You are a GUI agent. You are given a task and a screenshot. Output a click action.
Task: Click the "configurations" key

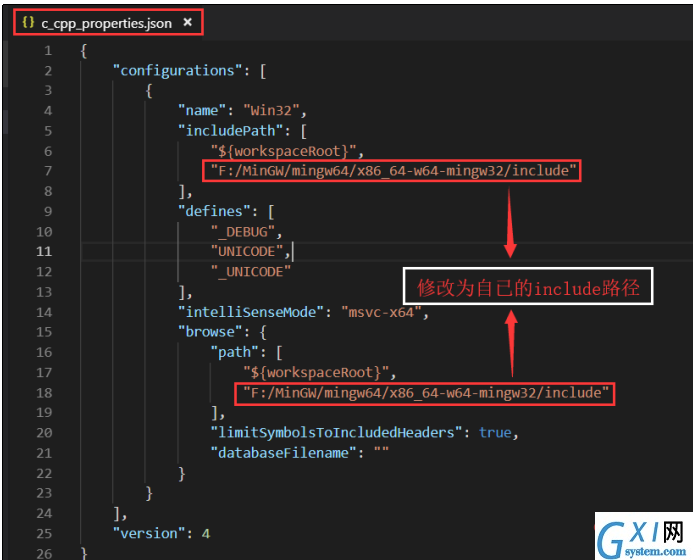[x=177, y=71]
